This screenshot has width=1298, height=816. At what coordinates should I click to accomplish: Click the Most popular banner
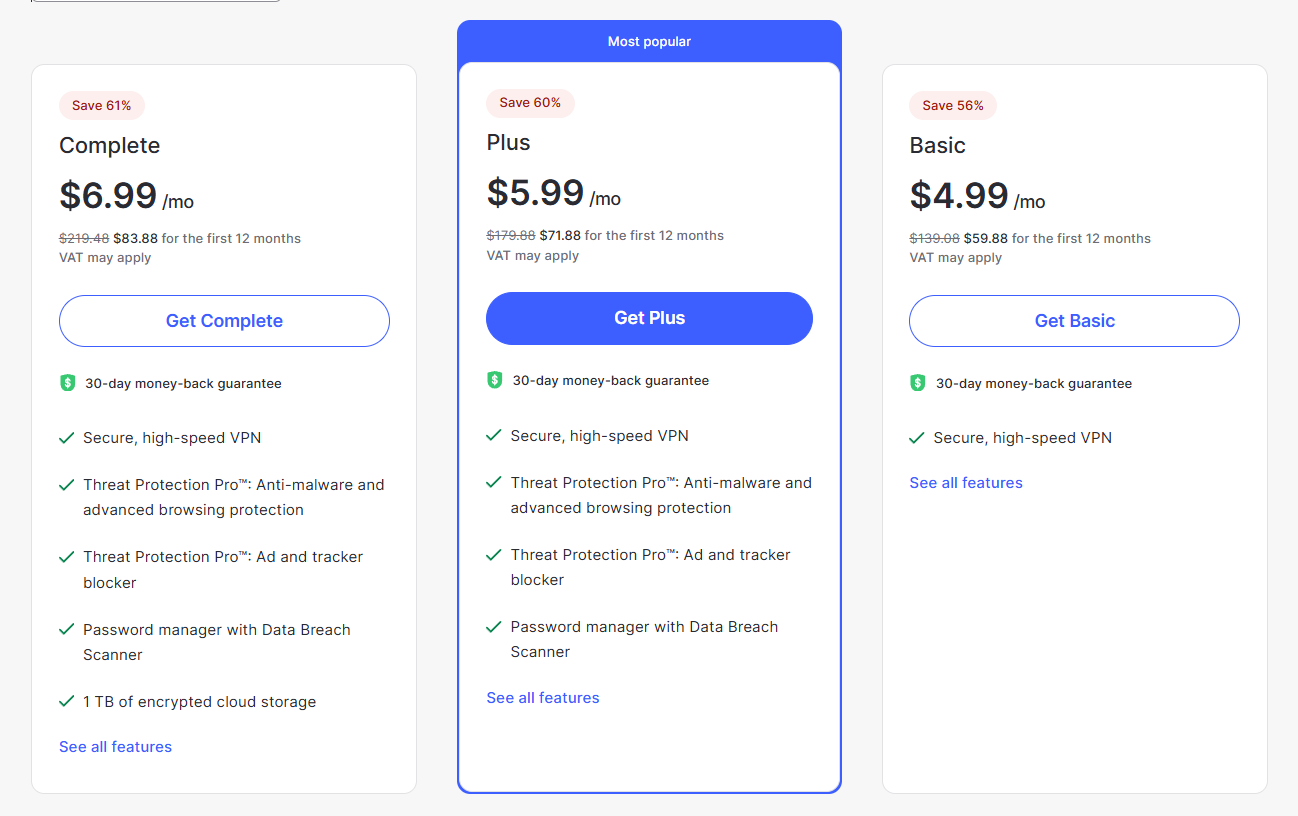(x=649, y=41)
